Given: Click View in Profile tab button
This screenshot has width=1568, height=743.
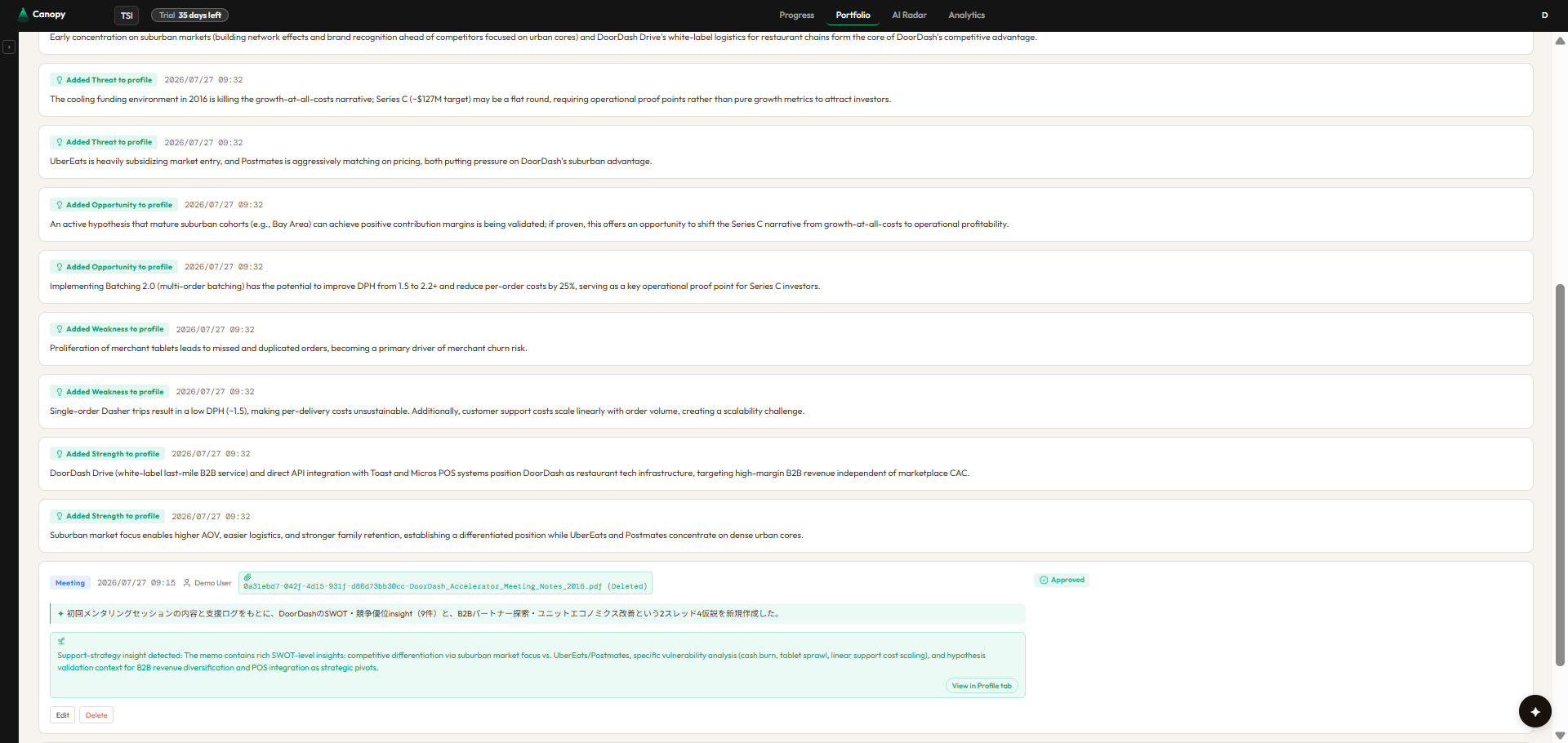Looking at the screenshot, I should (982, 686).
